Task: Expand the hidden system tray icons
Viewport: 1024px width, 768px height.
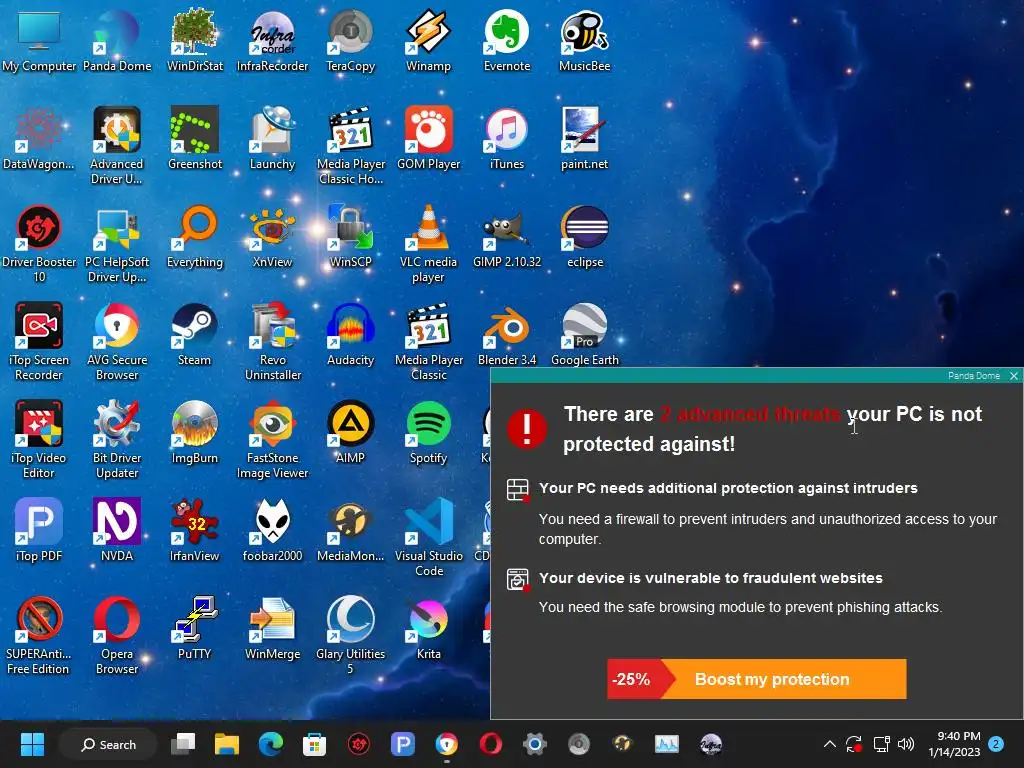Action: [829, 744]
